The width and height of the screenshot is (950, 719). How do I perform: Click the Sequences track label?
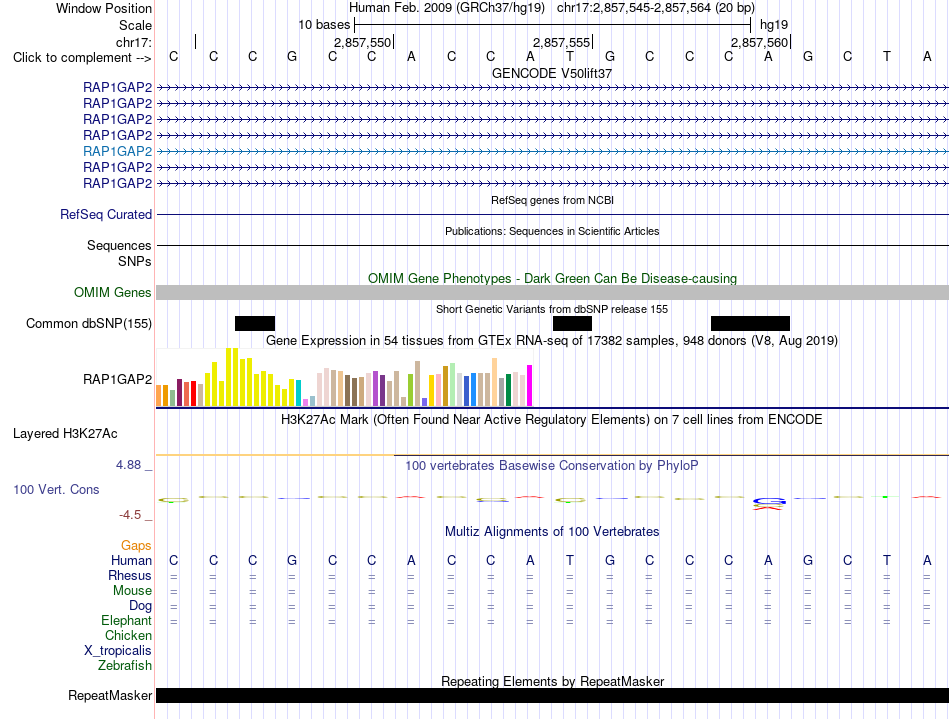pos(119,245)
